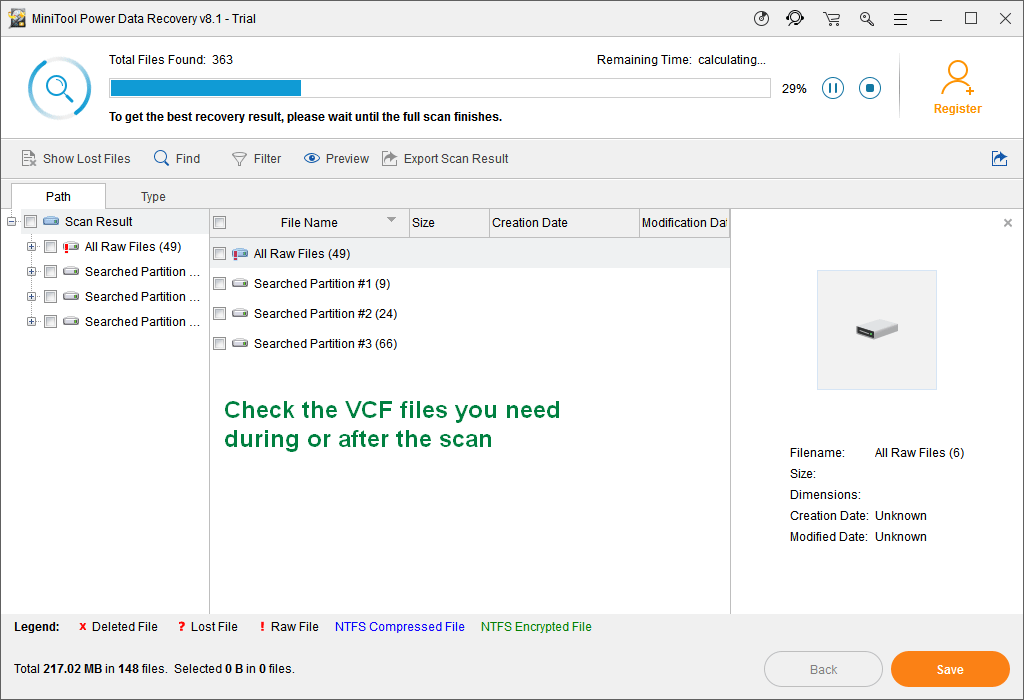Click the scan progress bar
The image size is (1024, 700).
tap(440, 88)
